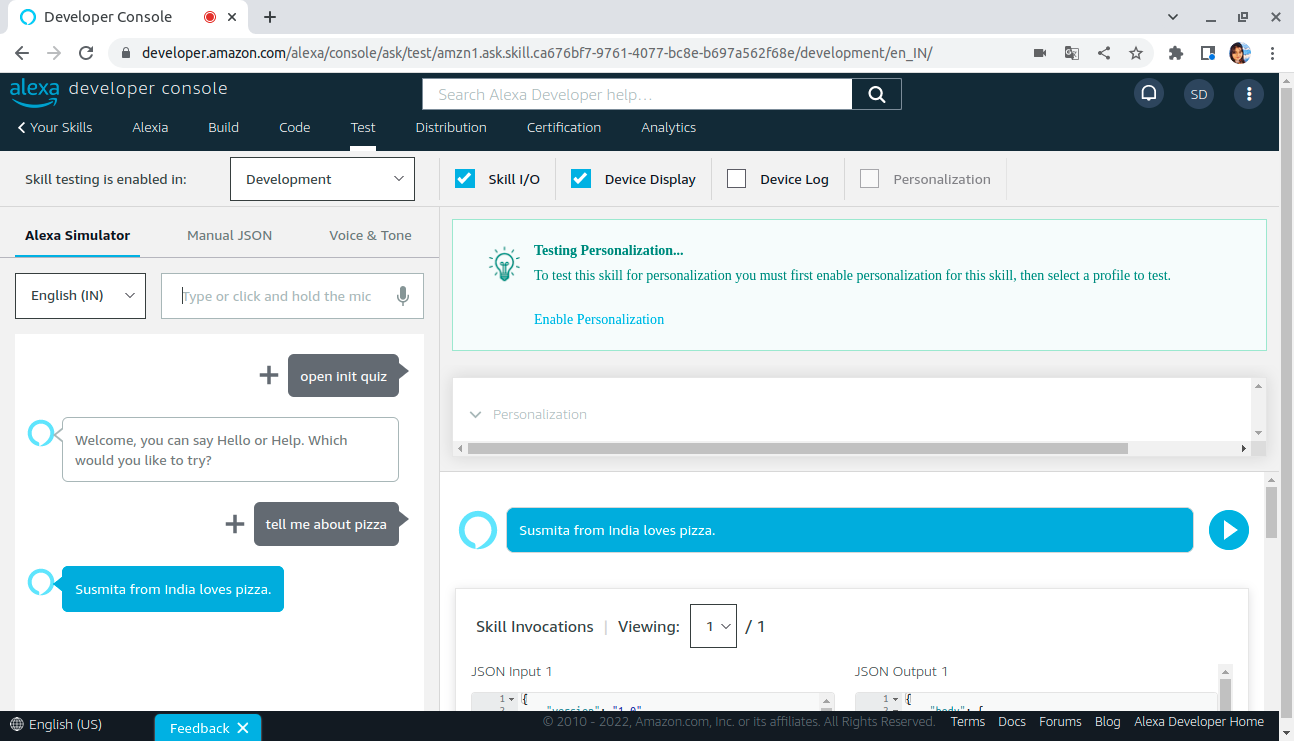Click the Alexa developer console logo
The height and width of the screenshot is (741, 1294).
[119, 90]
